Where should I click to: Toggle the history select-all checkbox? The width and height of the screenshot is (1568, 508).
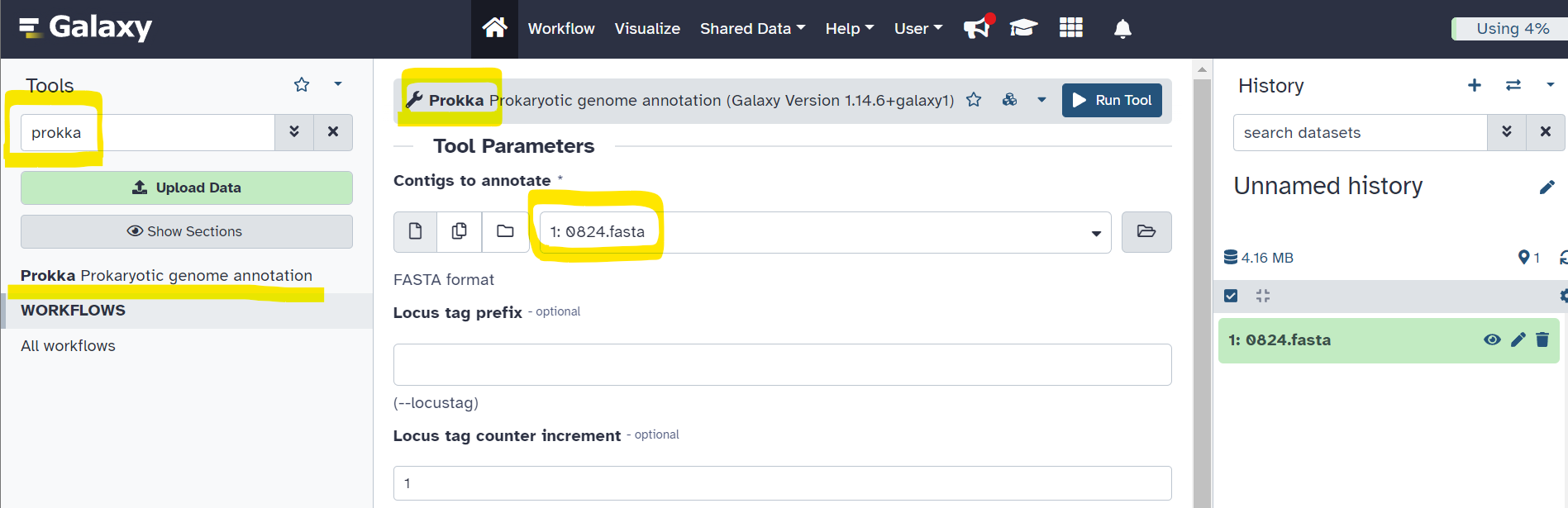(x=1231, y=296)
